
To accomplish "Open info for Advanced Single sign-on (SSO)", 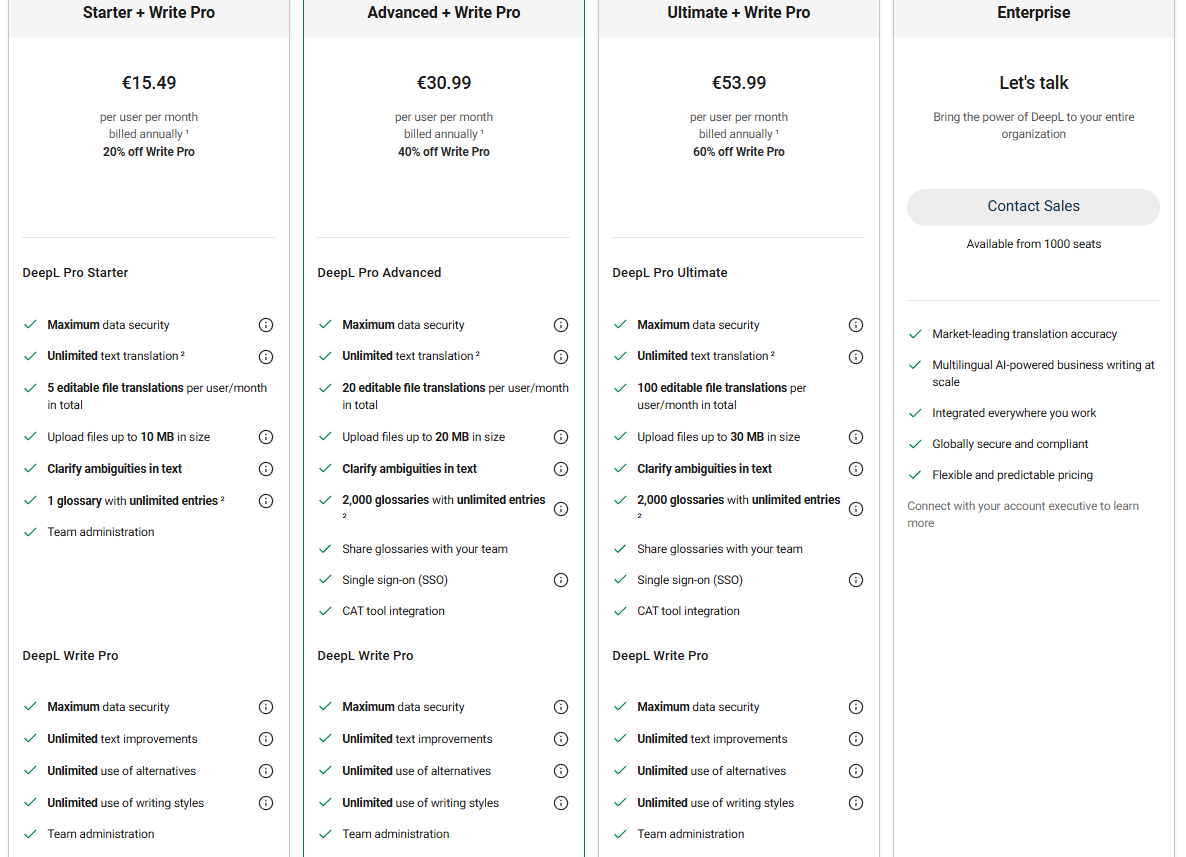I will point(560,580).
